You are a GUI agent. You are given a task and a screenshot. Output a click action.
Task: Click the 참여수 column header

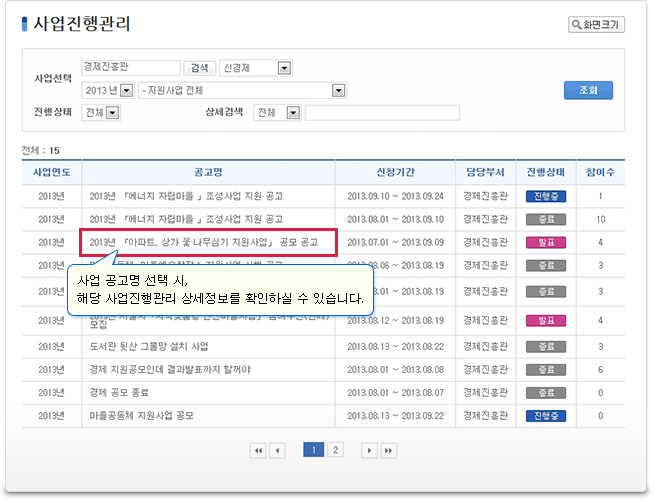click(x=600, y=172)
